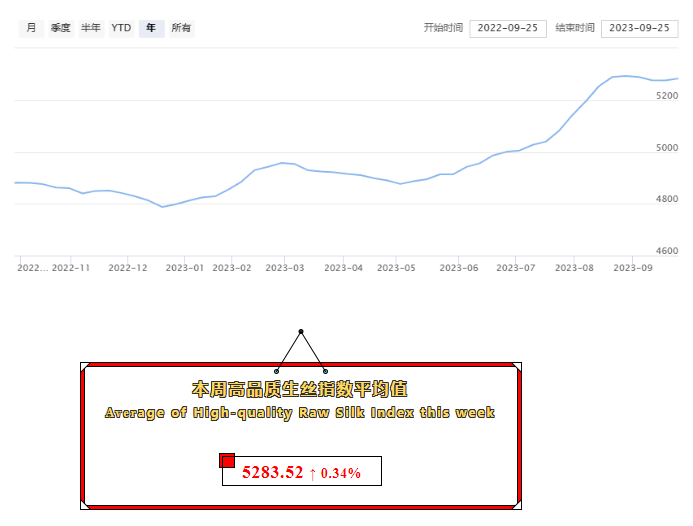Click the 5200 y-axis value label
The height and width of the screenshot is (526, 693).
point(667,96)
